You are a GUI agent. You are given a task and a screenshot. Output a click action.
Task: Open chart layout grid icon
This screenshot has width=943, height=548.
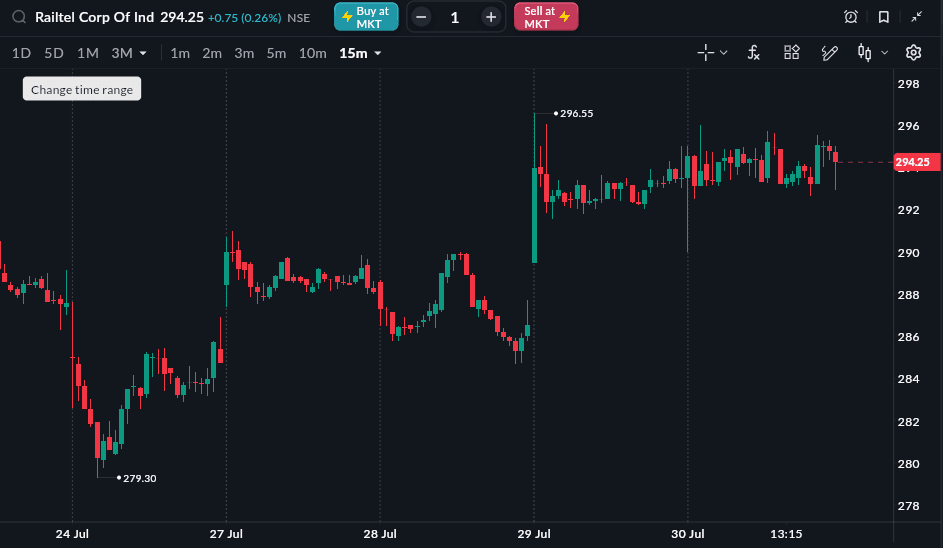pos(791,52)
